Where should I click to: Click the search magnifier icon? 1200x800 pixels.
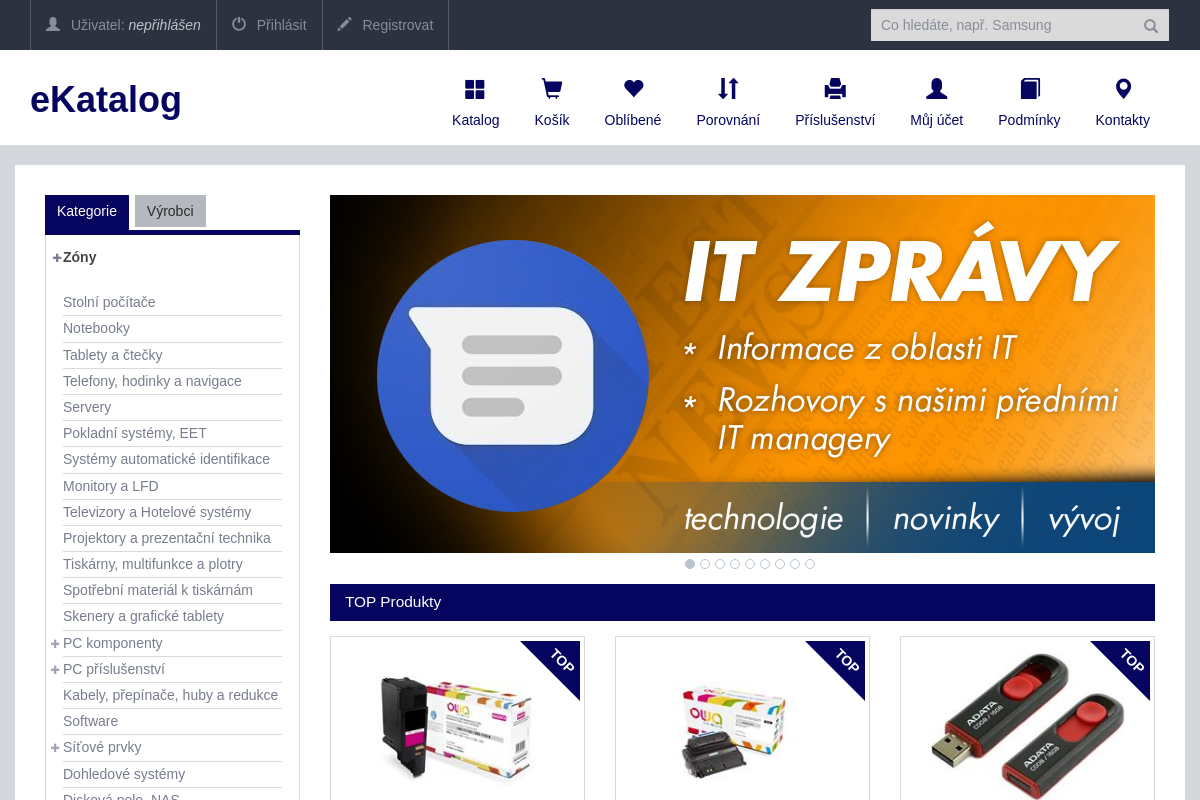pyautogui.click(x=1150, y=25)
